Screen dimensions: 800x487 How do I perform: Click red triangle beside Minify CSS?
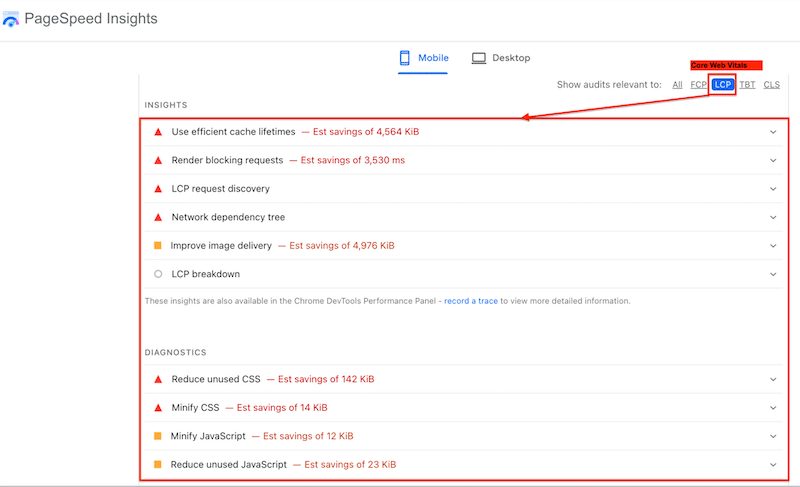coord(158,408)
